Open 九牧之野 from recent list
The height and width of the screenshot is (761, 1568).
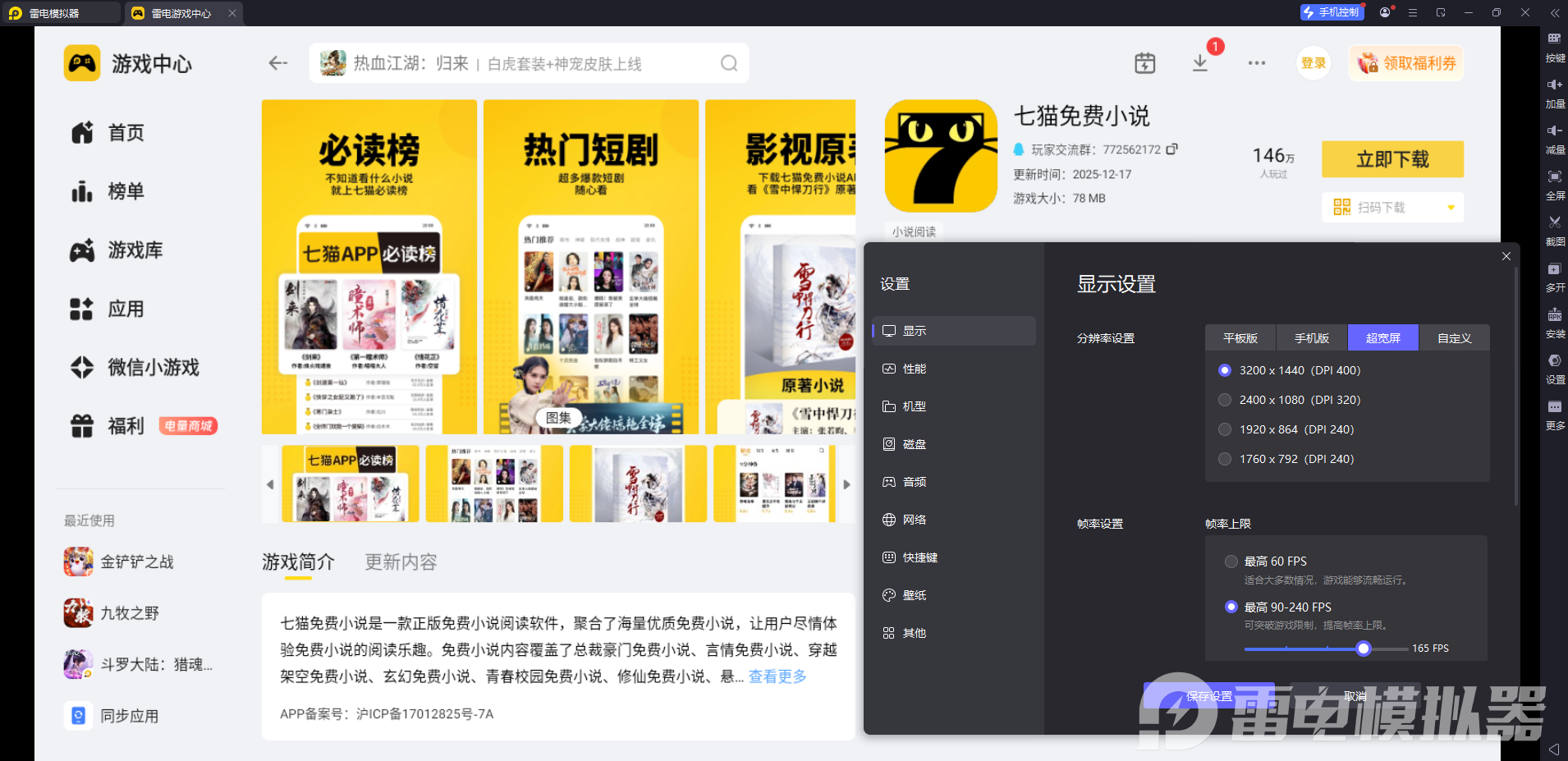[x=112, y=613]
